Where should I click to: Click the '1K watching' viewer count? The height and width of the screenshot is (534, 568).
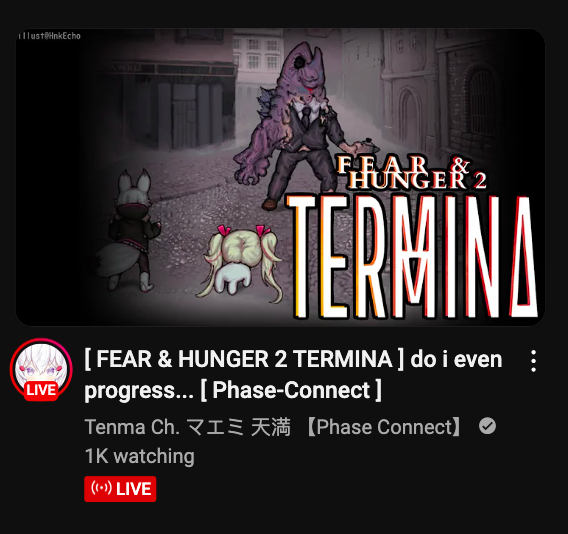tap(140, 456)
